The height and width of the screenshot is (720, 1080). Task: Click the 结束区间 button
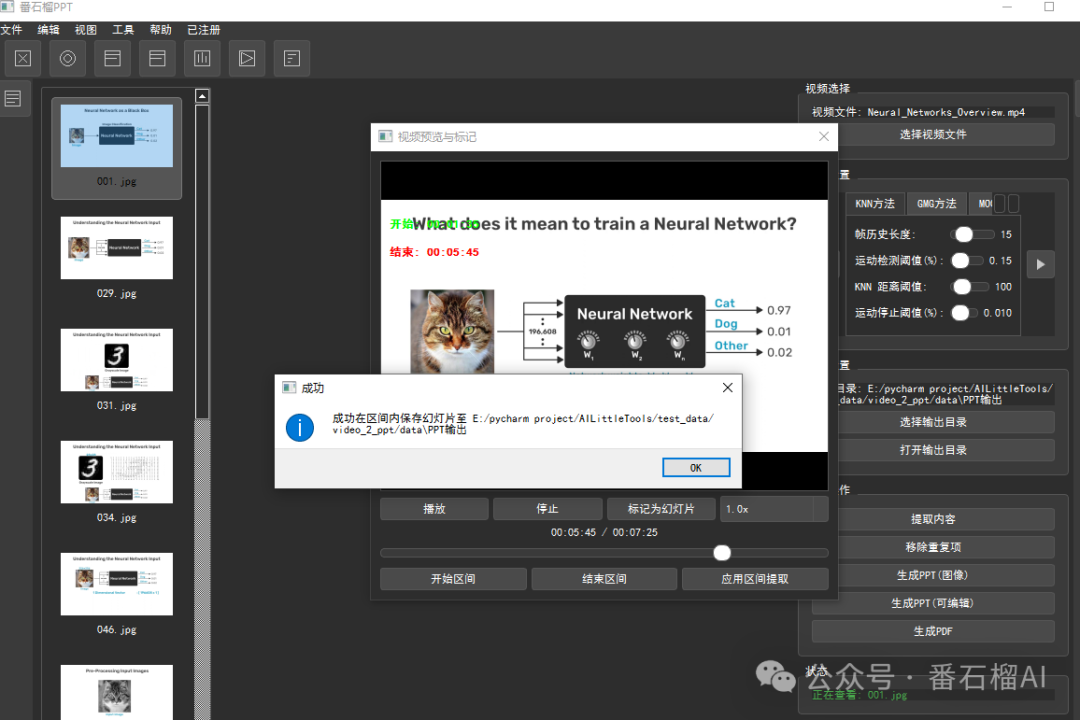(x=604, y=579)
